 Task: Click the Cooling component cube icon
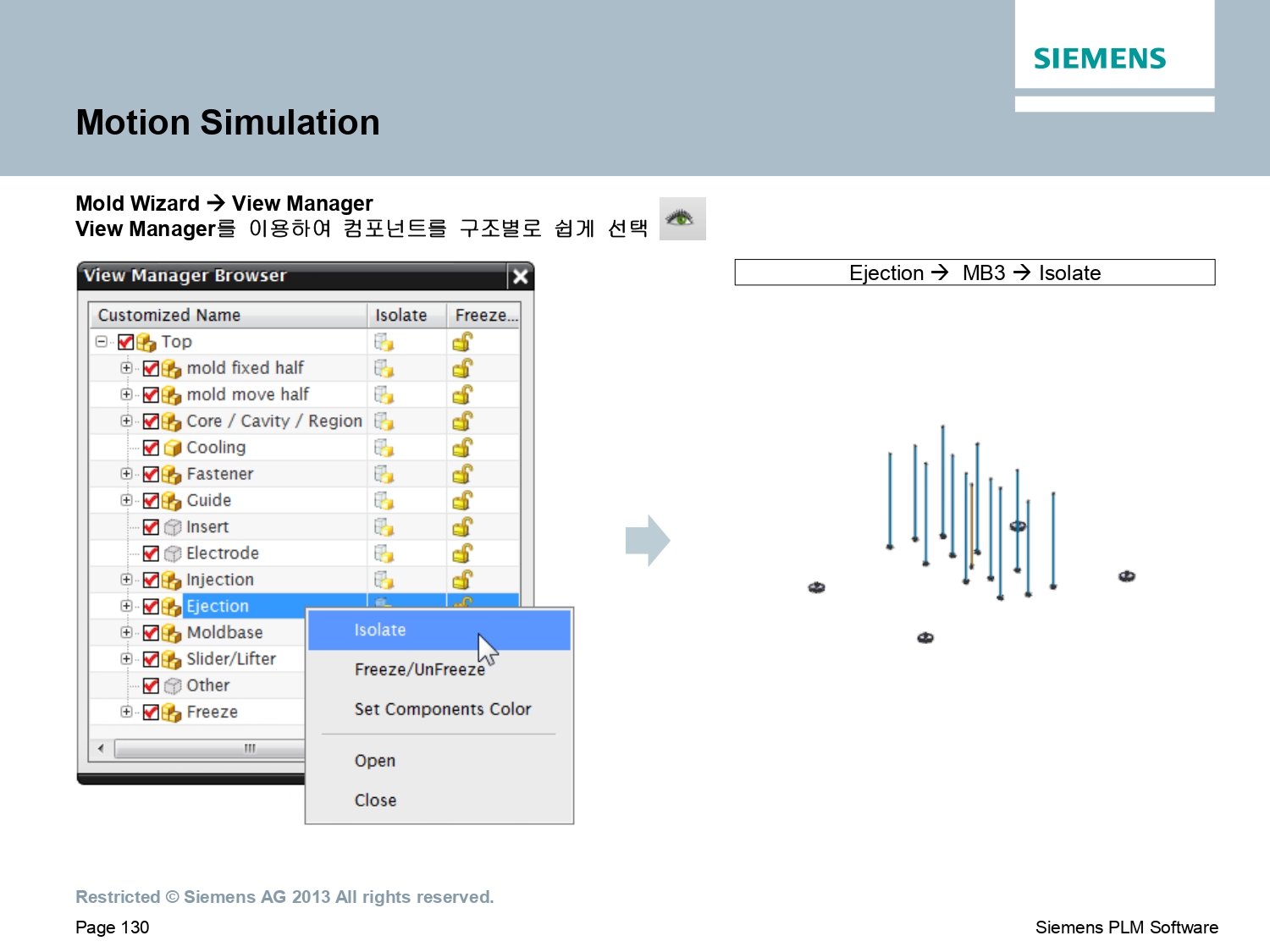173,448
